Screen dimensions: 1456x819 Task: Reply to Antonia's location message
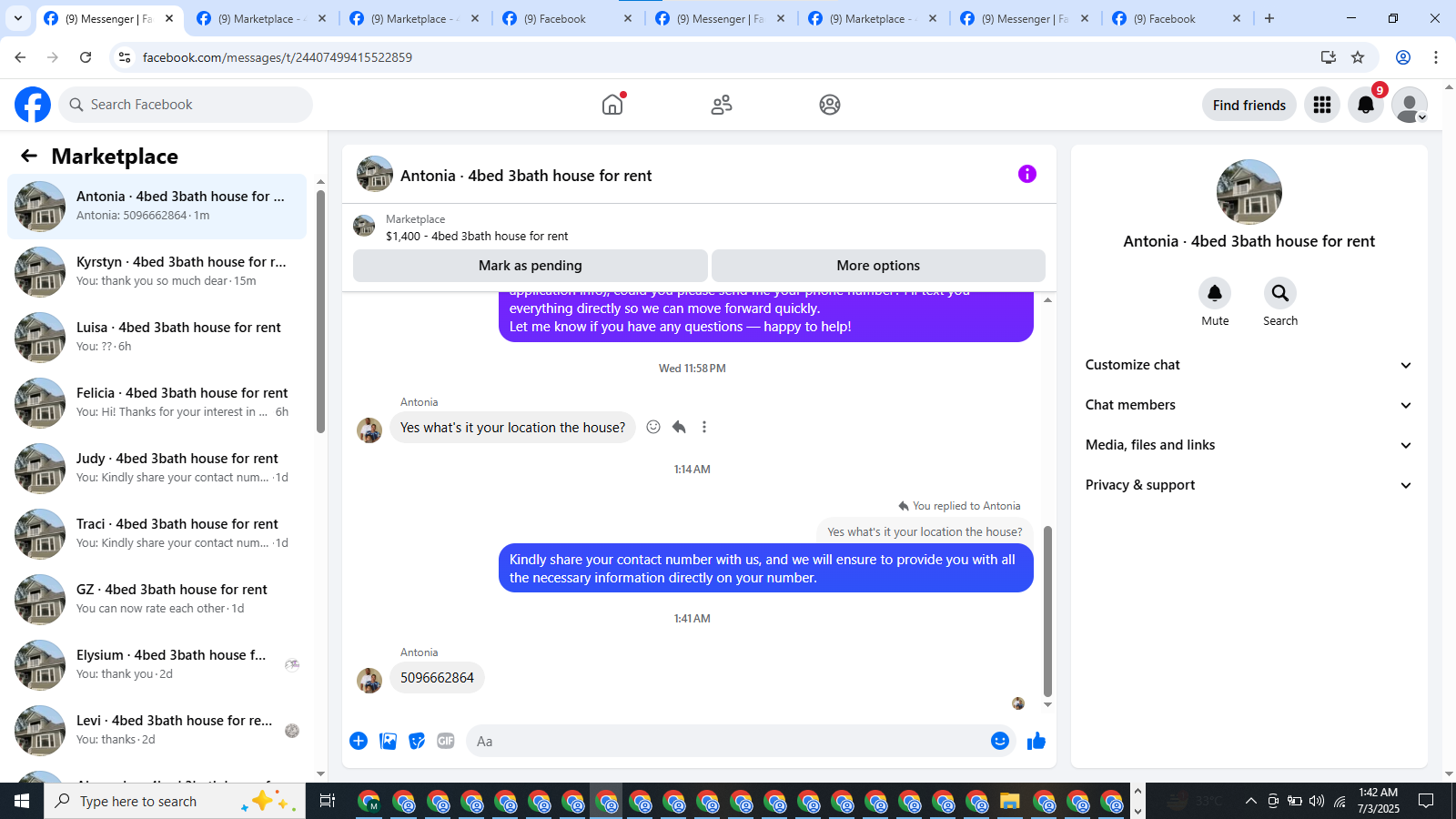point(679,427)
